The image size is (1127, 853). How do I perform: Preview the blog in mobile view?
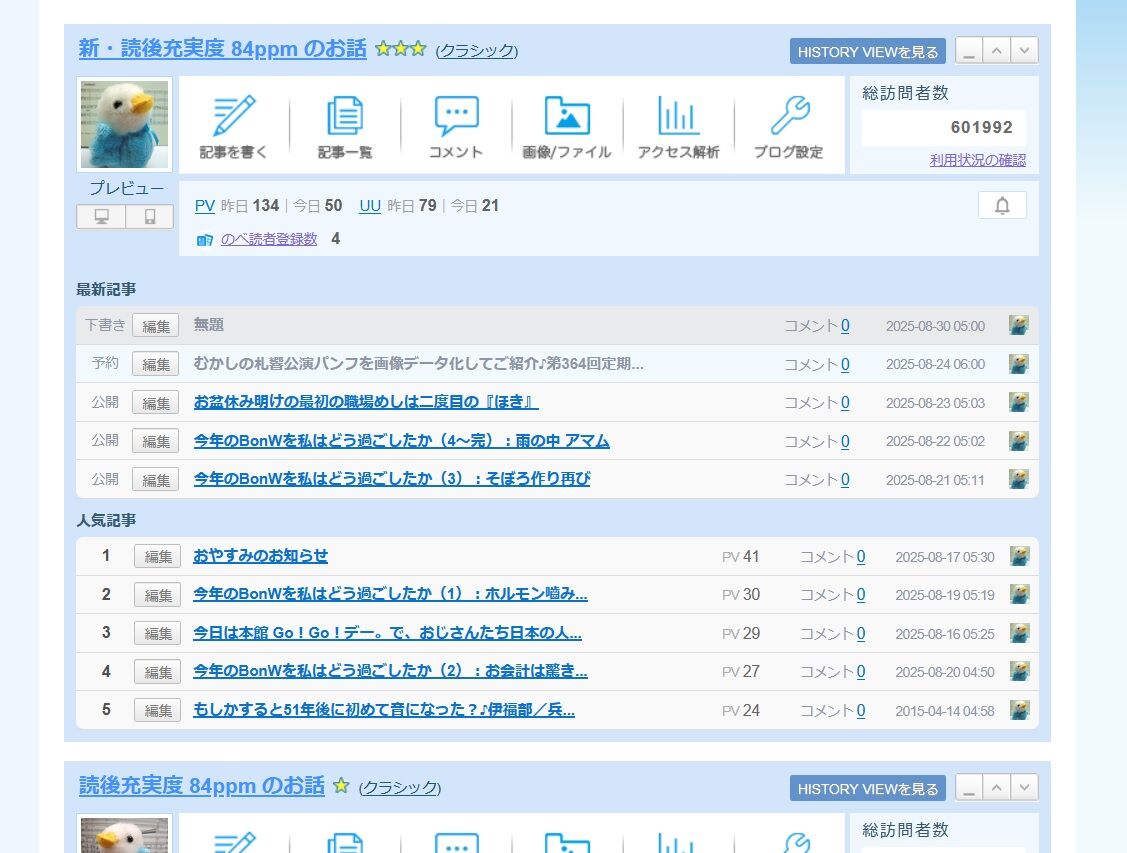[150, 216]
